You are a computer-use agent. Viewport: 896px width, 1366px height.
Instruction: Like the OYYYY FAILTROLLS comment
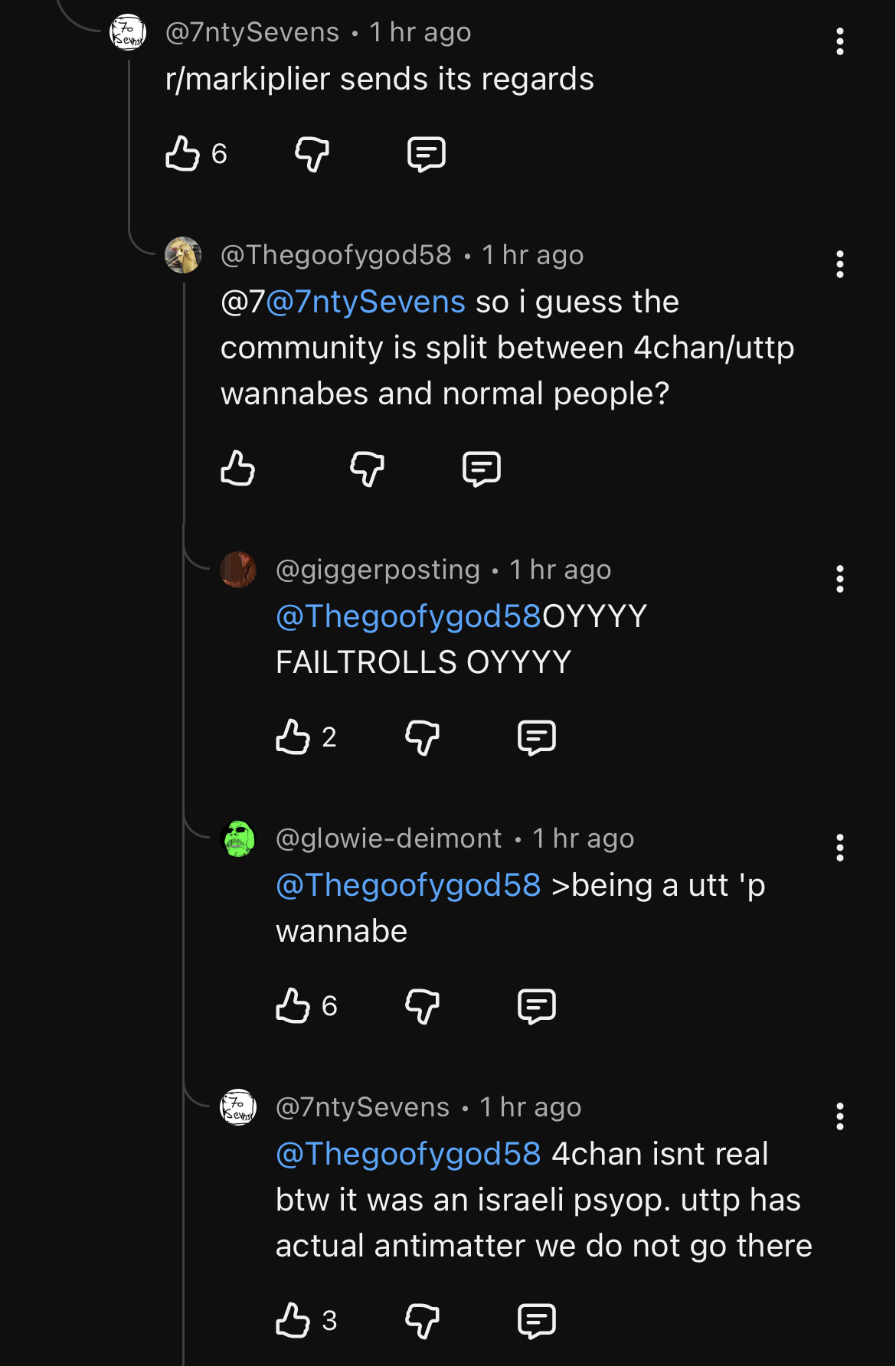293,737
